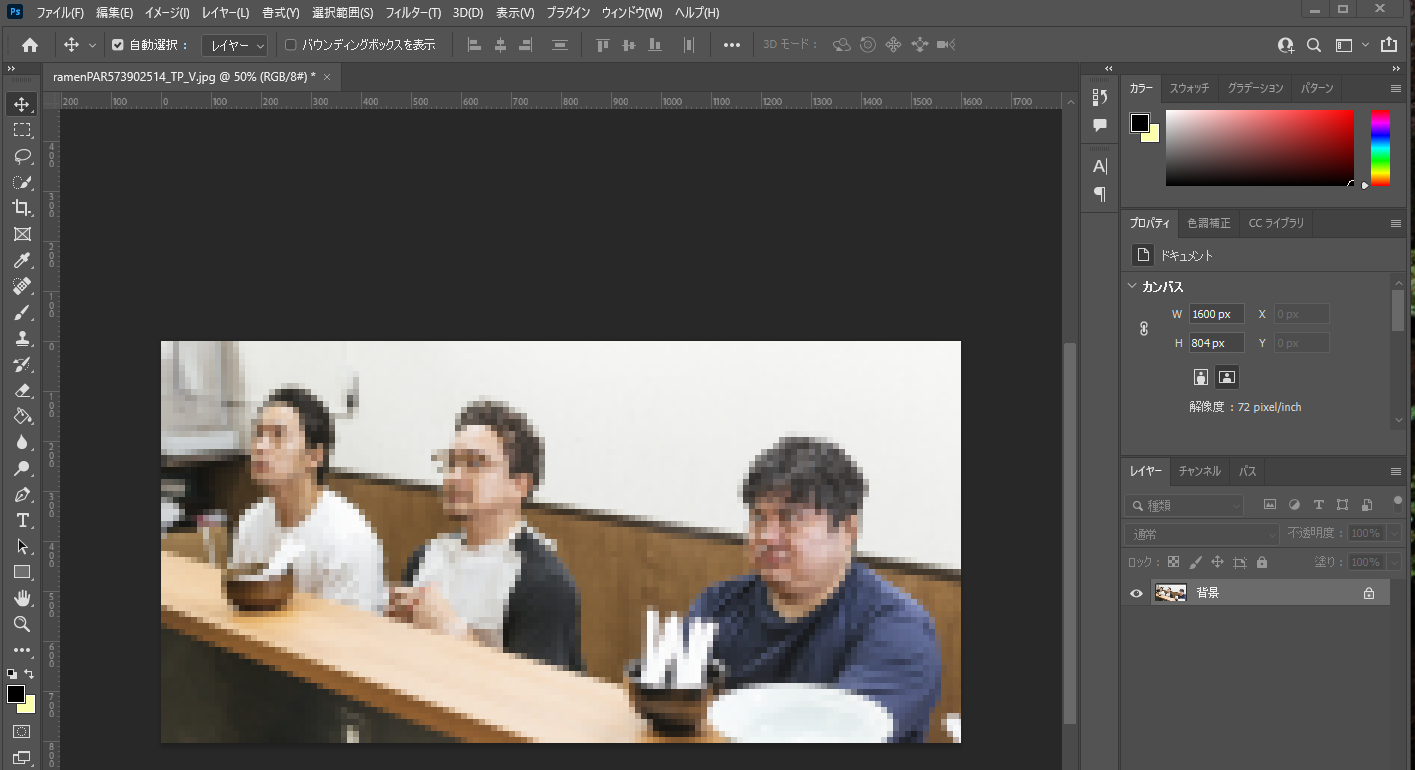Open the layer blend mode 通常 dropdown
The height and width of the screenshot is (770, 1415).
[1201, 534]
